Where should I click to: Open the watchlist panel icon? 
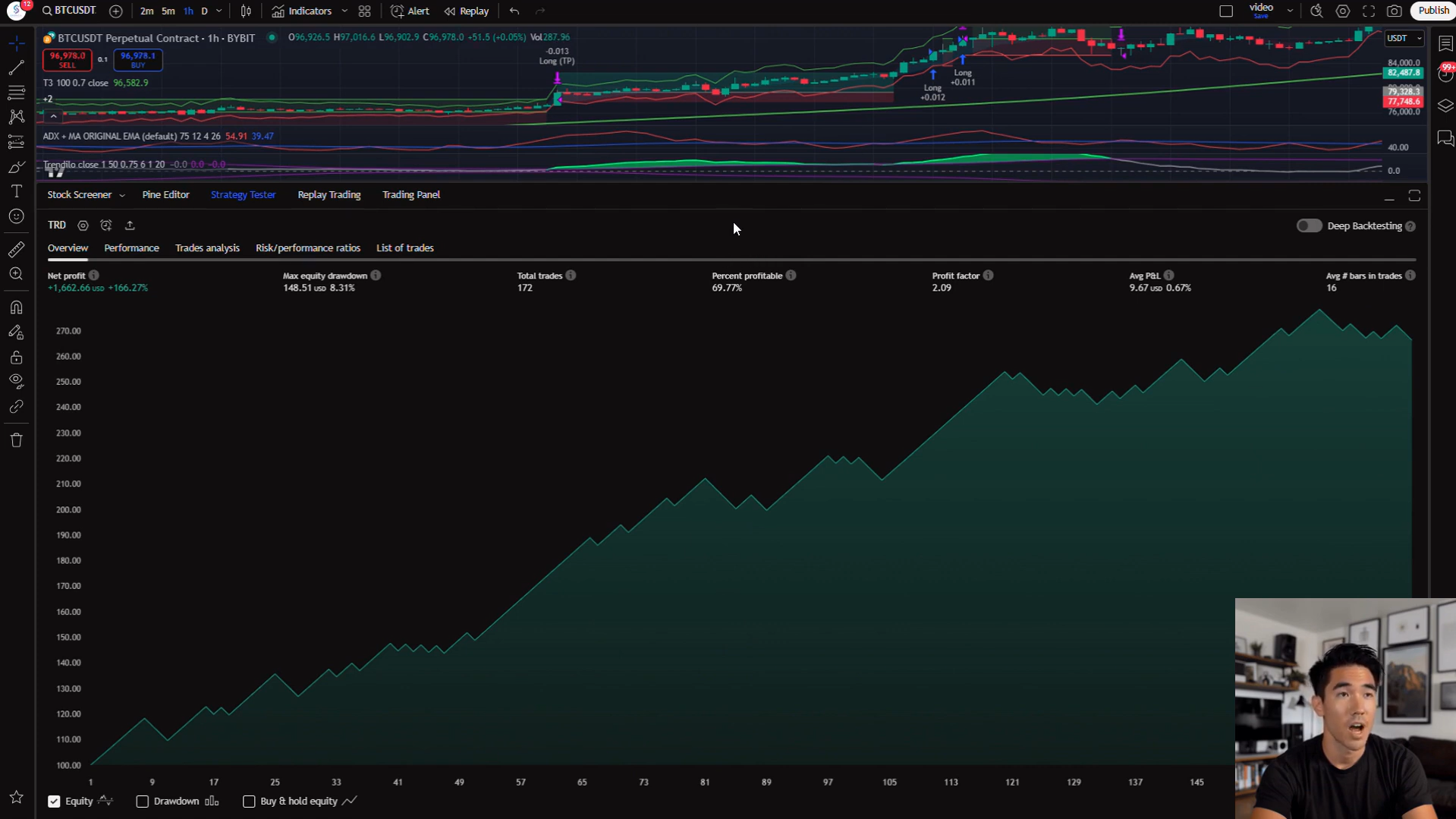(x=1445, y=44)
